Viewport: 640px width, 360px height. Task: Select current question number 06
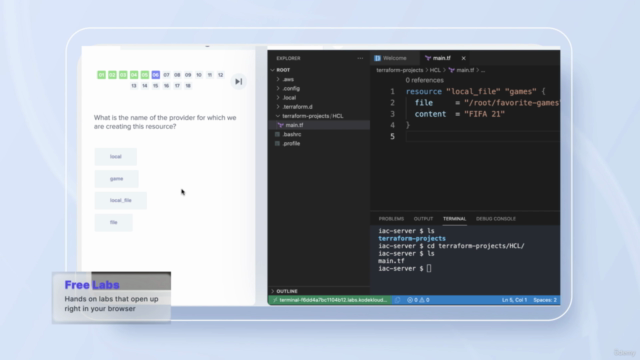(x=156, y=75)
